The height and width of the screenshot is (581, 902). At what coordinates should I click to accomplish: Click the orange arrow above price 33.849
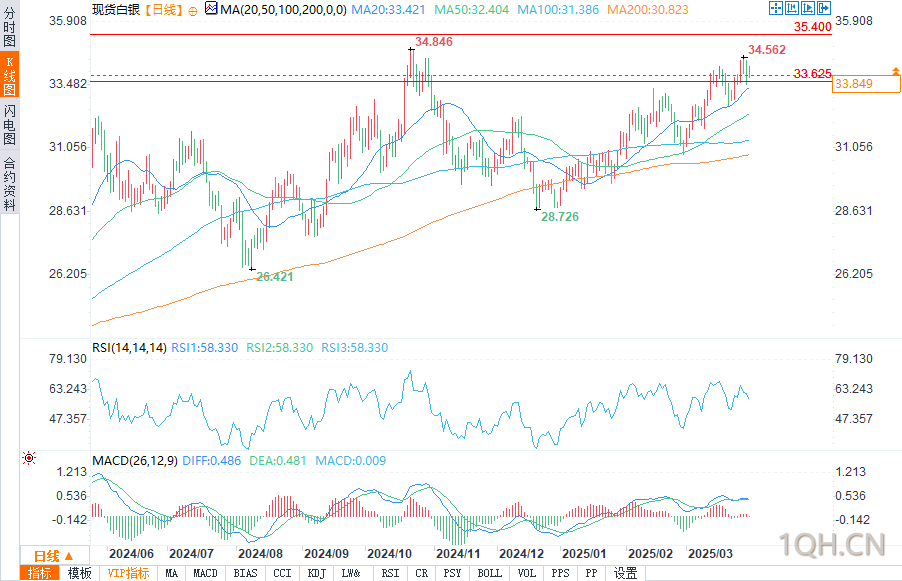896,71
